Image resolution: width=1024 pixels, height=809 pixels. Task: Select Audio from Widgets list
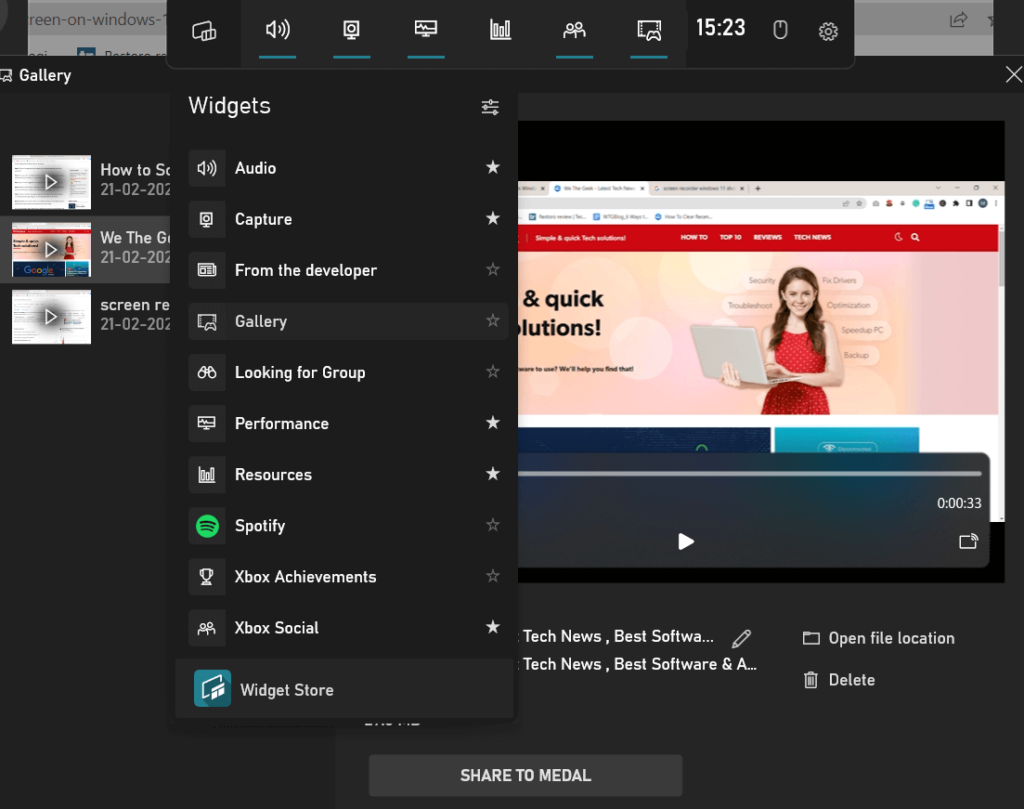click(x=348, y=168)
